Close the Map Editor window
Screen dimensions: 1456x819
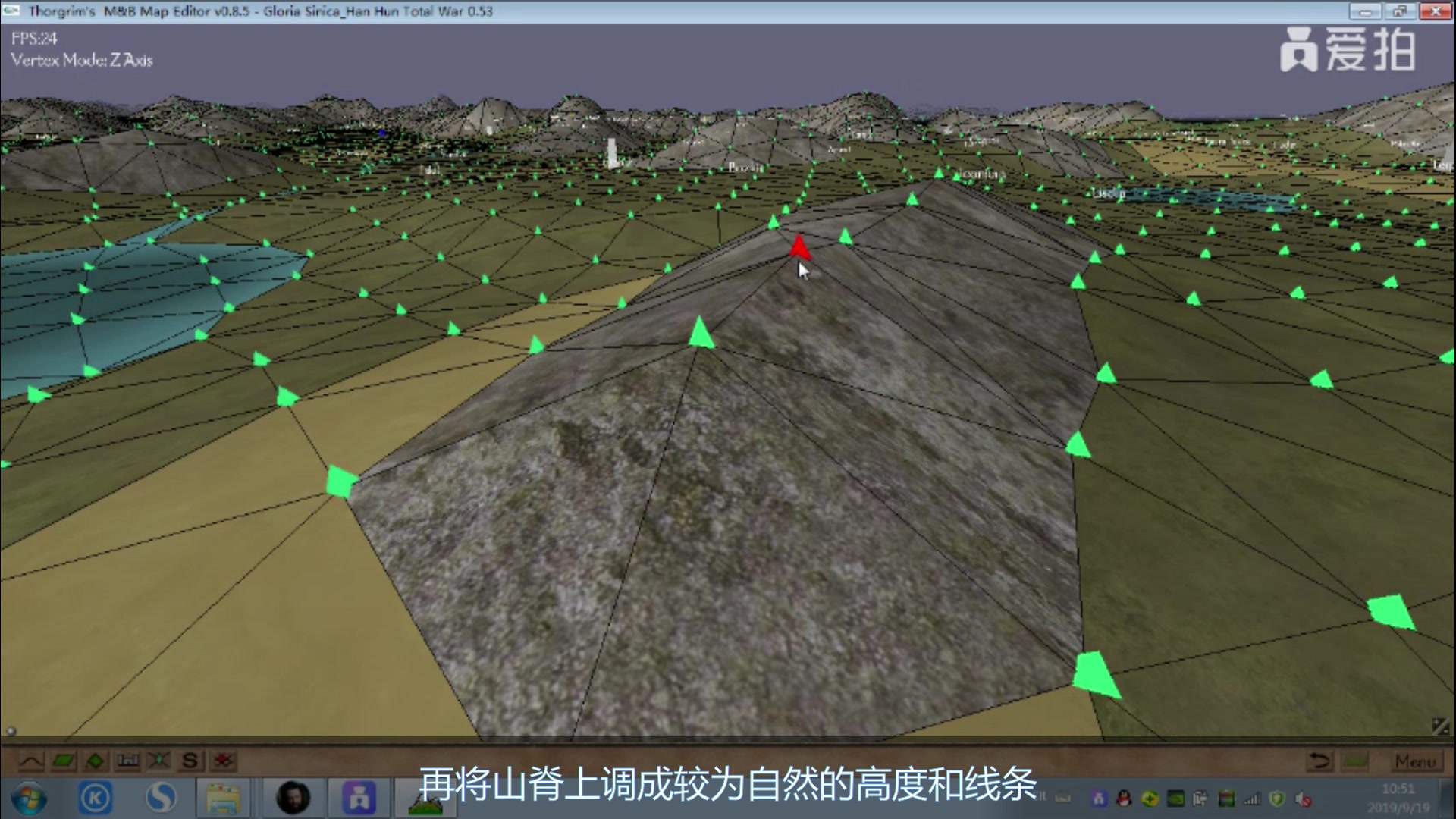coord(1434,11)
